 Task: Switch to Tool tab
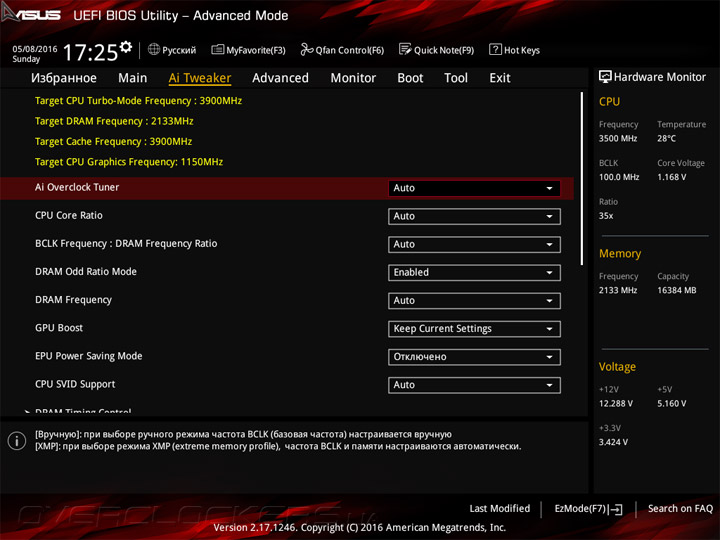click(456, 78)
